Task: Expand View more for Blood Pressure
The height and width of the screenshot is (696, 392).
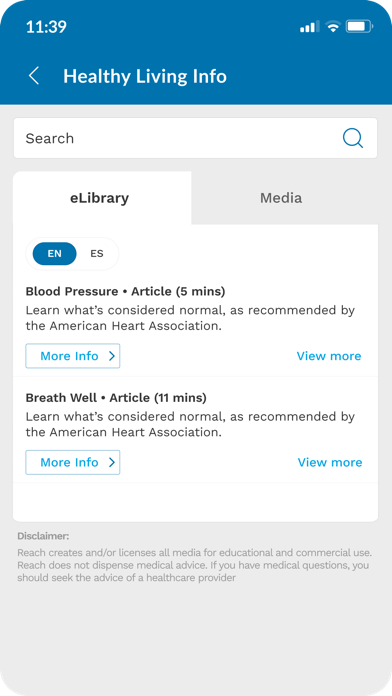Action: point(329,356)
